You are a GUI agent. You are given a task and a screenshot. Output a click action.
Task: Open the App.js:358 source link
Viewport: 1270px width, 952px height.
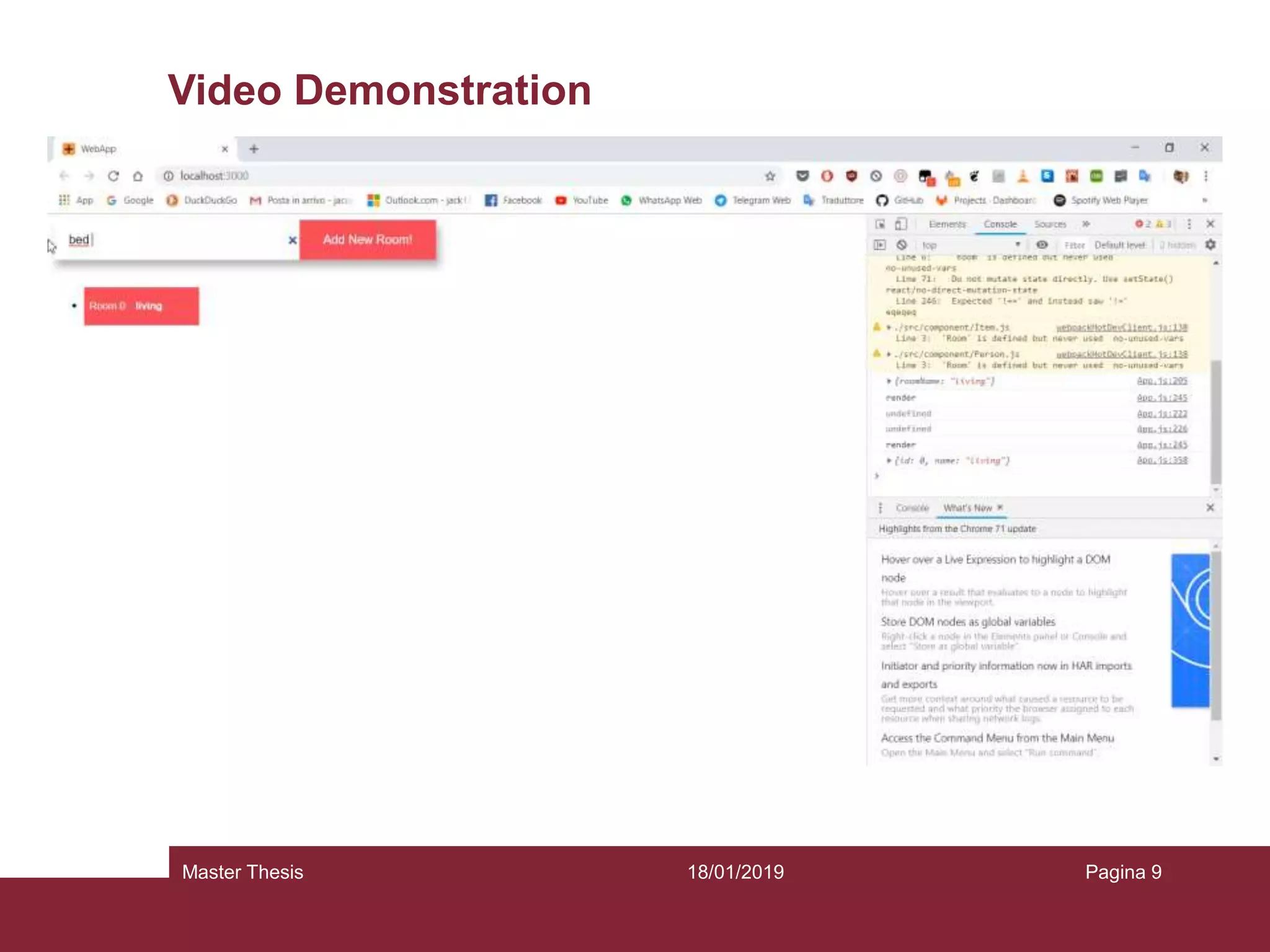pos(1162,461)
